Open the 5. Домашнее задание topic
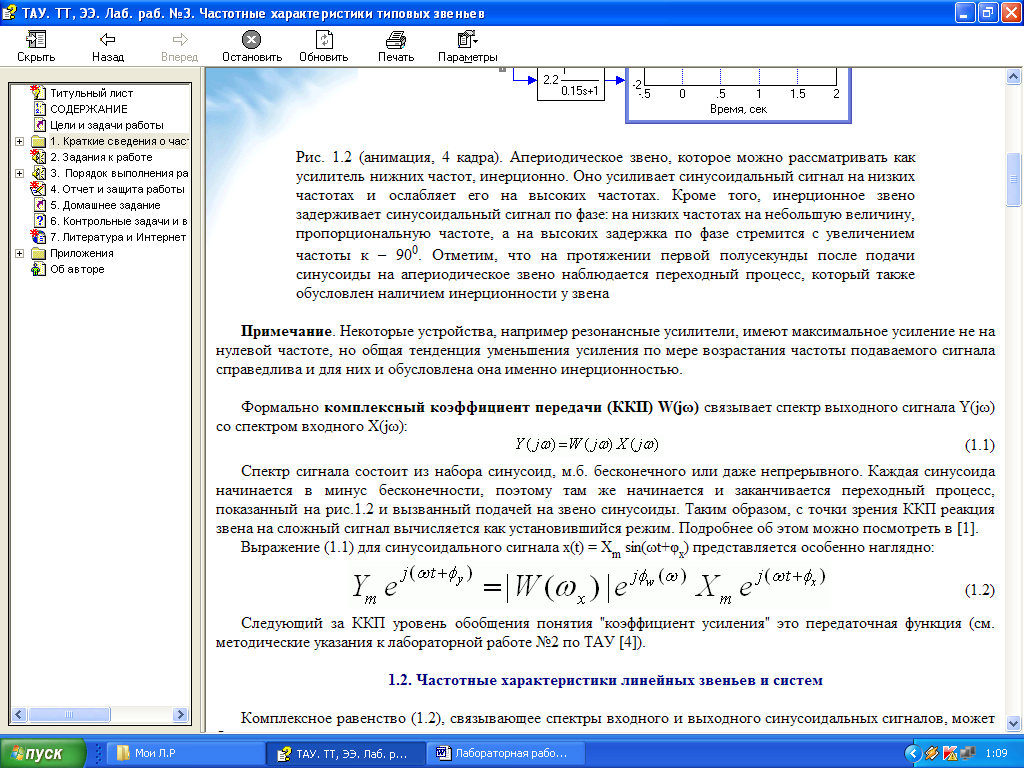This screenshot has height=768, width=1024. (105, 205)
